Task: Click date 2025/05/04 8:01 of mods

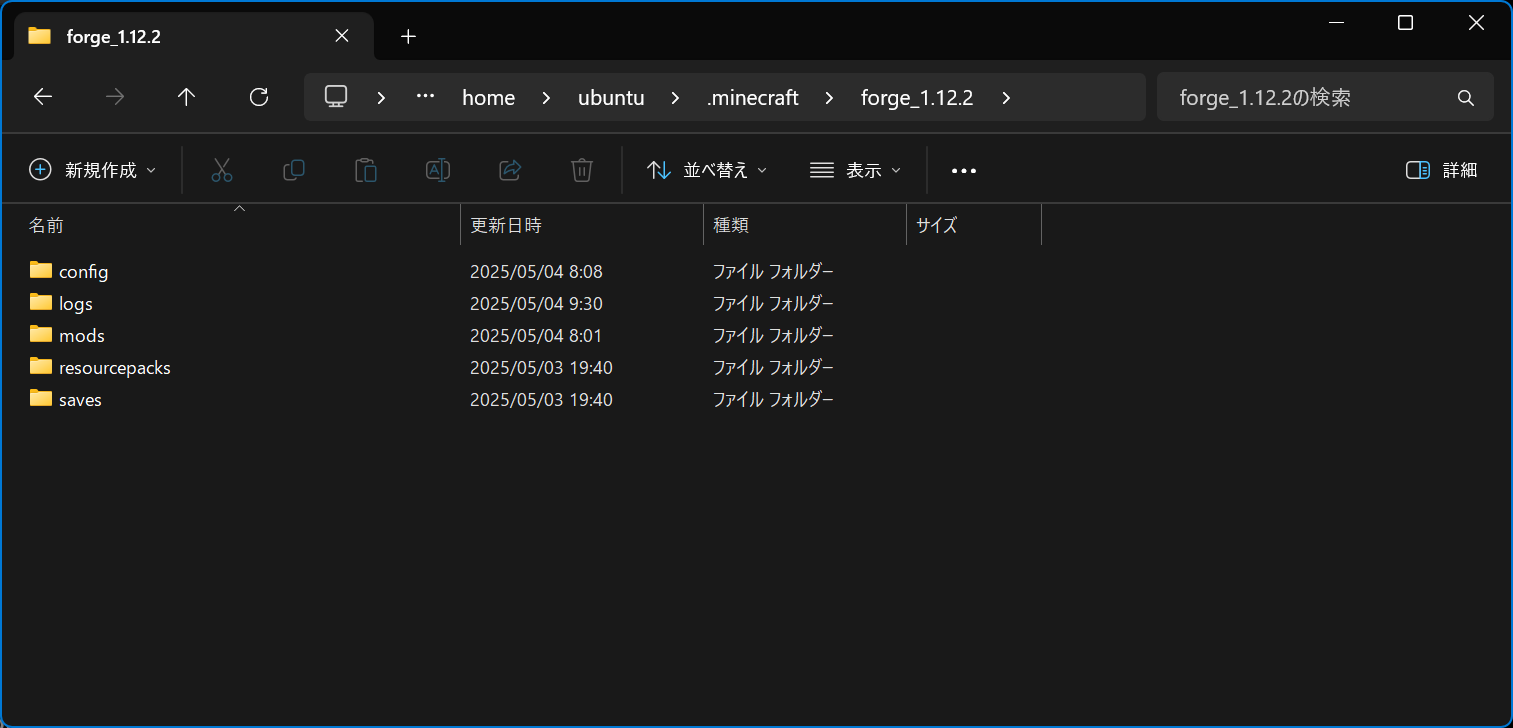Action: [536, 336]
